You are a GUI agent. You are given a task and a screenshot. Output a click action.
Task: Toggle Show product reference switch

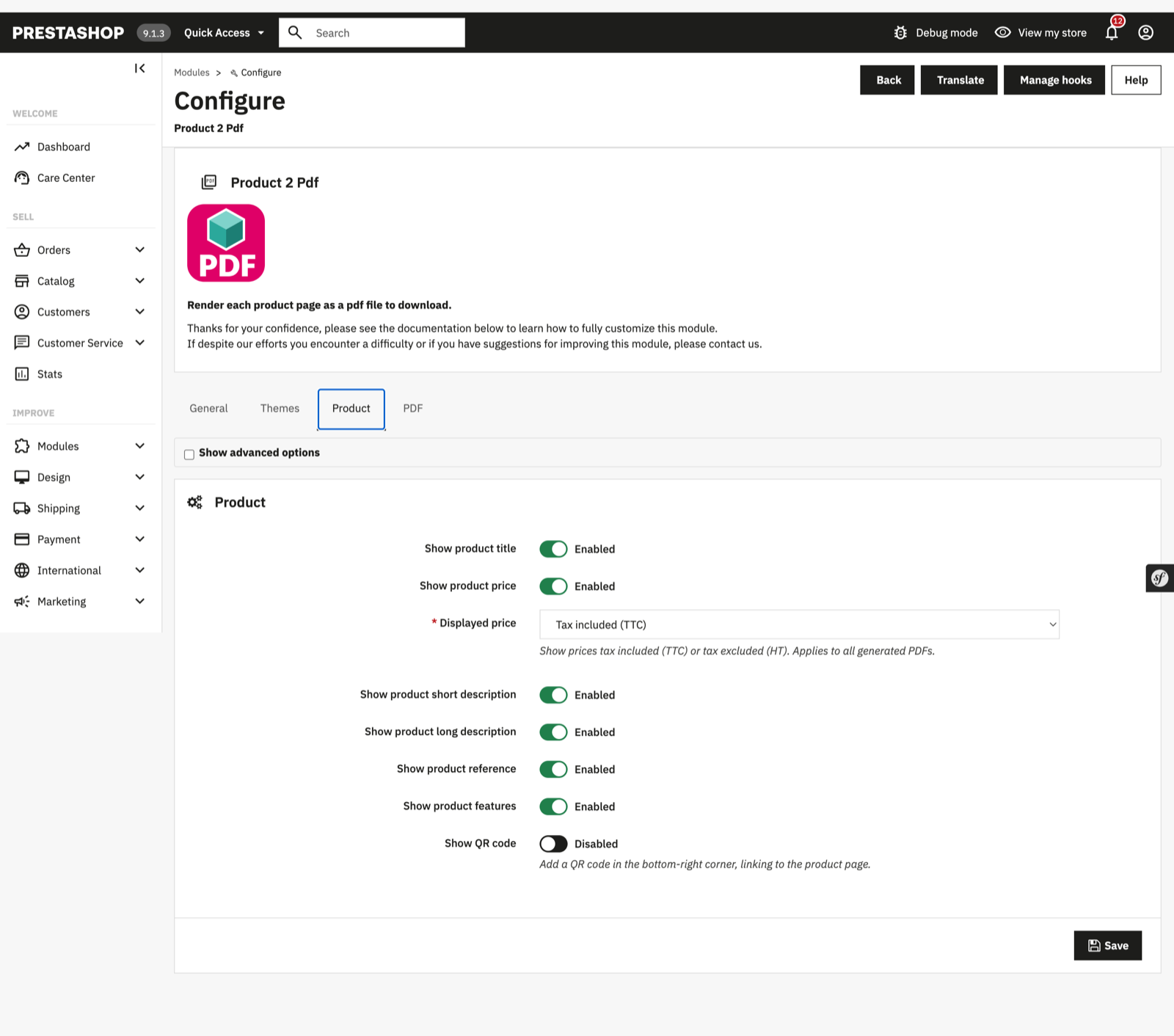click(553, 769)
